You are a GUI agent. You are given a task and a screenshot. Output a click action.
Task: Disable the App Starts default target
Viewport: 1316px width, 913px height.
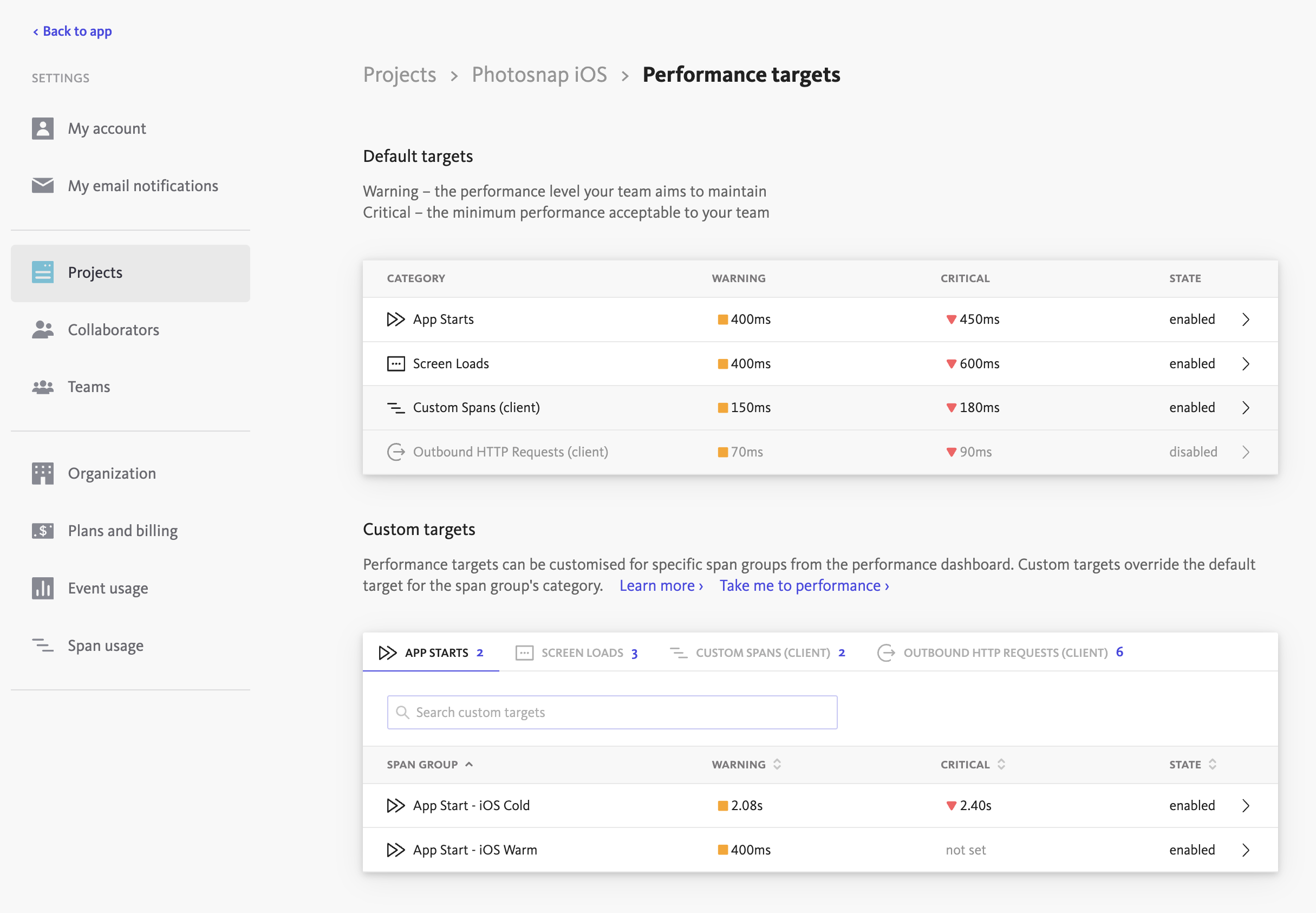click(x=1191, y=319)
